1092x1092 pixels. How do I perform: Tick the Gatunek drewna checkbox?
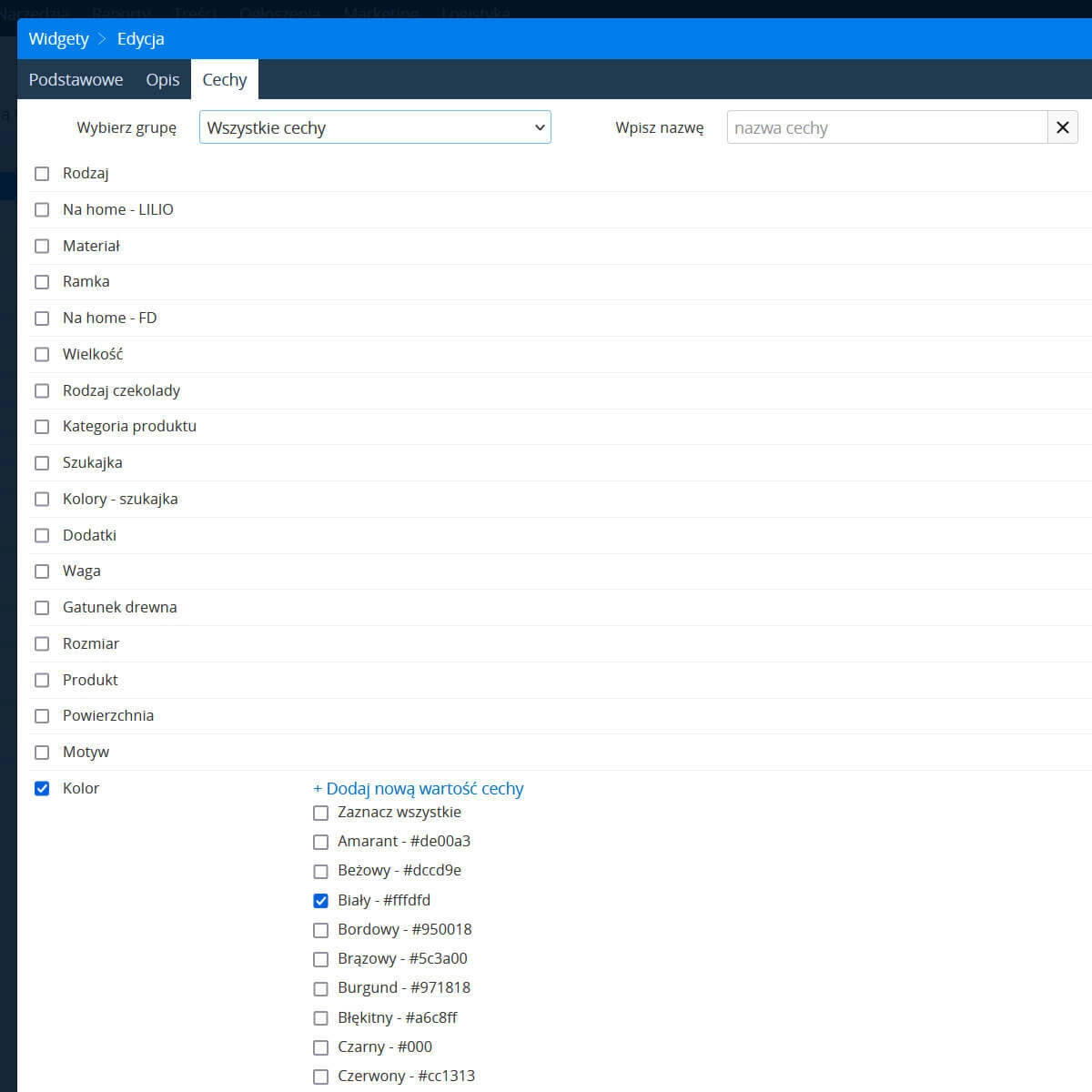(42, 608)
